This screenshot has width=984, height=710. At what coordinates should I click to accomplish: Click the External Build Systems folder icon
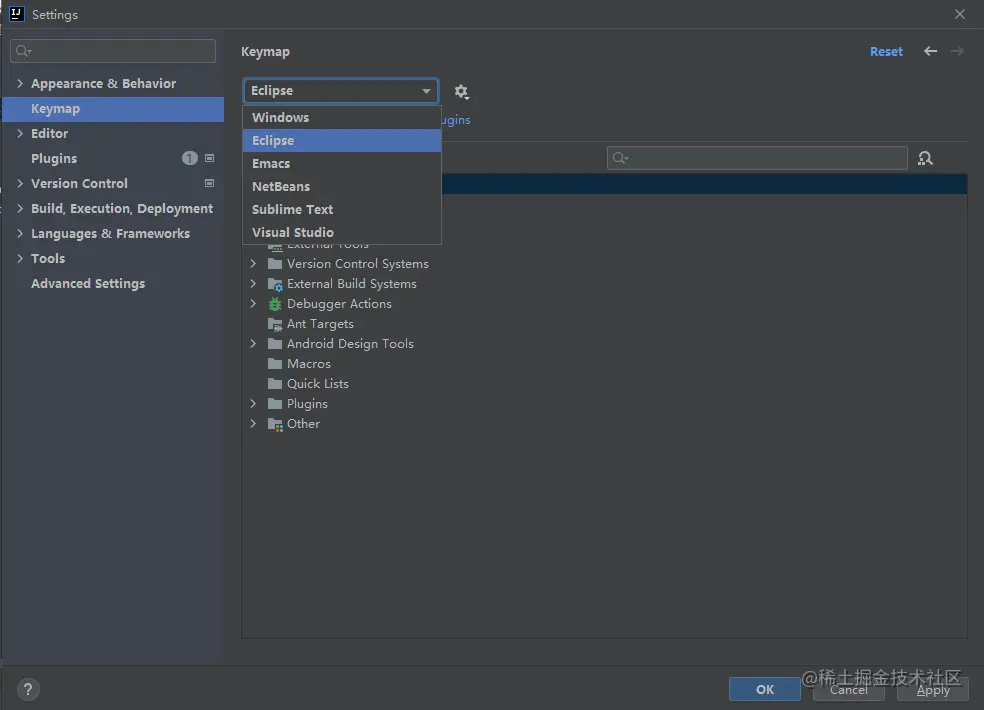(275, 284)
